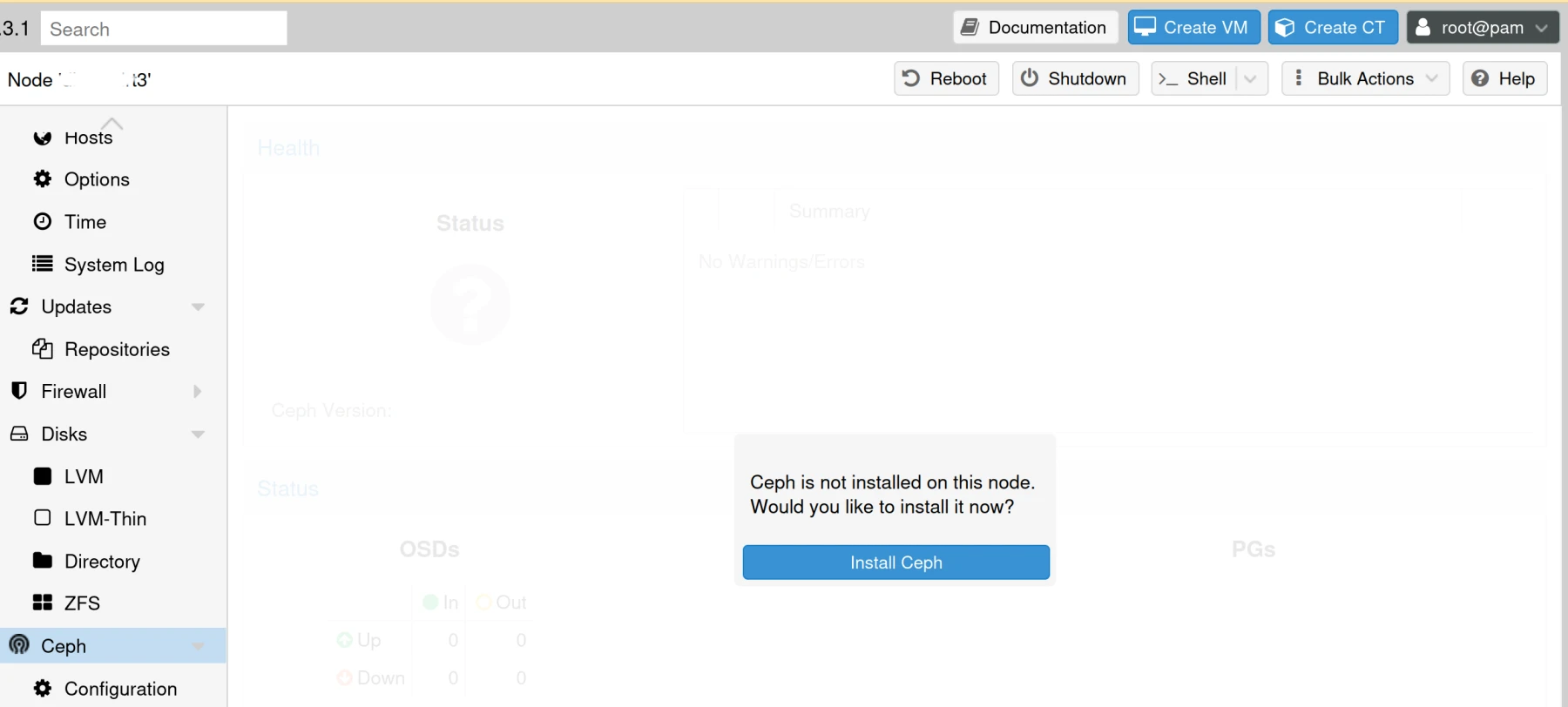Click the Firewall shield icon

click(19, 390)
